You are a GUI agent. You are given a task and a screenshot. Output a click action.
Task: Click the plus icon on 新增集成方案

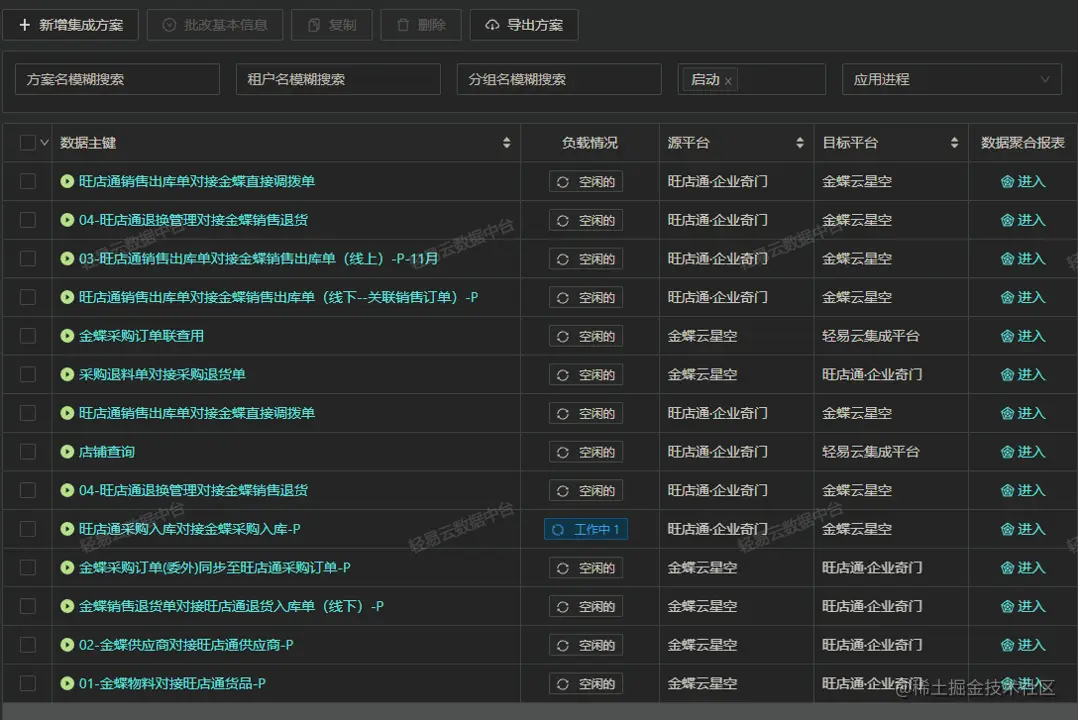pos(22,25)
